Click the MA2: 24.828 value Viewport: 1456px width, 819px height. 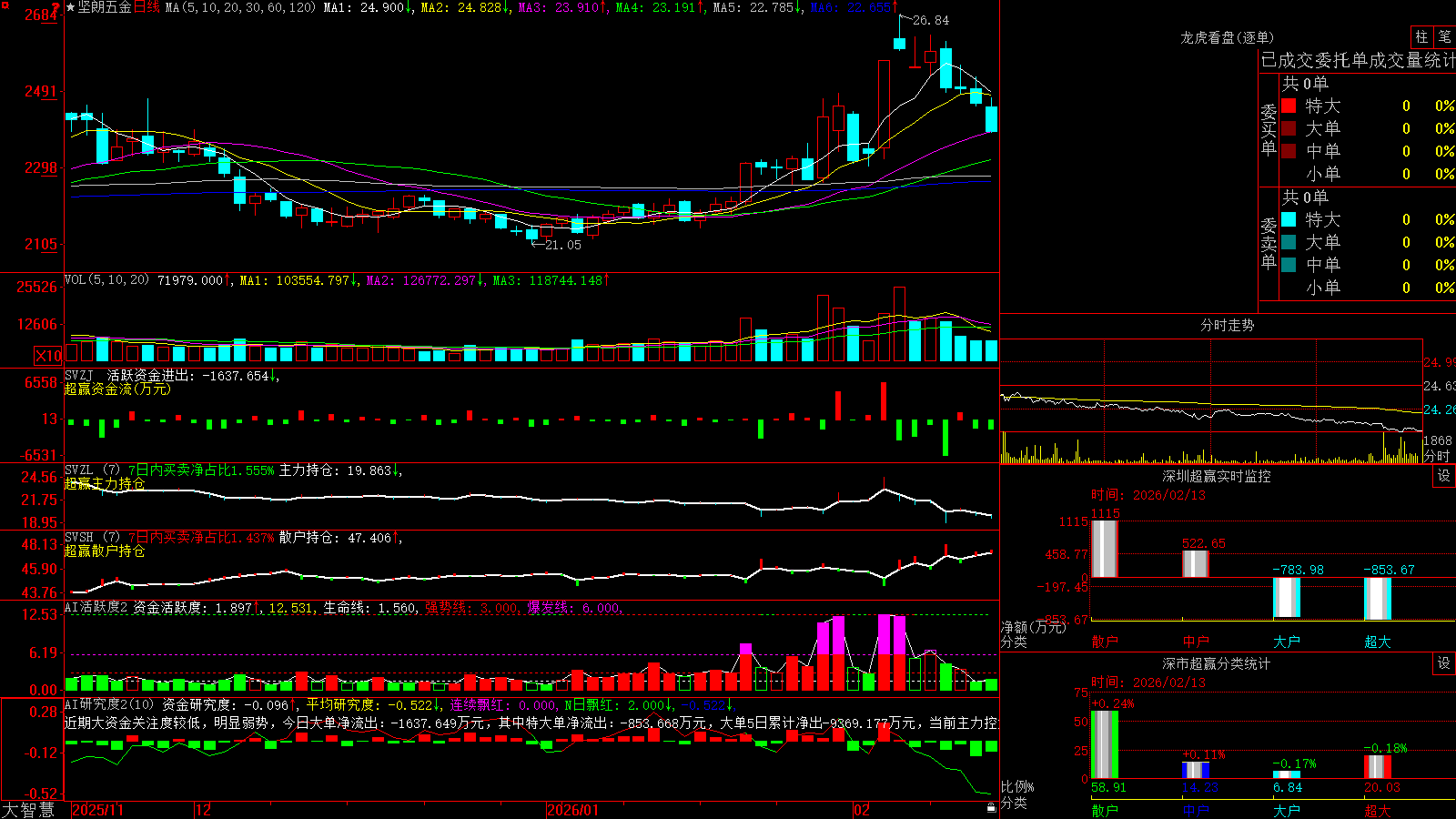tap(465, 7)
